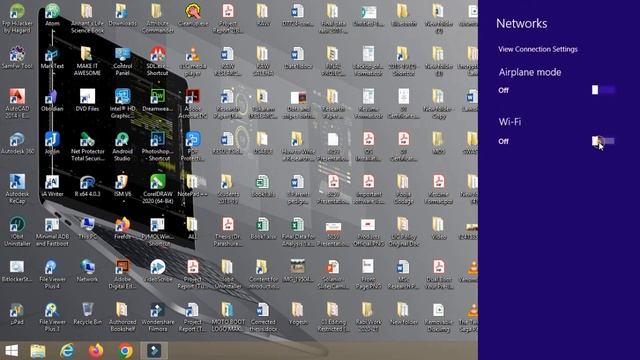
Task: Launch Internet Explorer from the taskbar
Action: [x=67, y=351]
